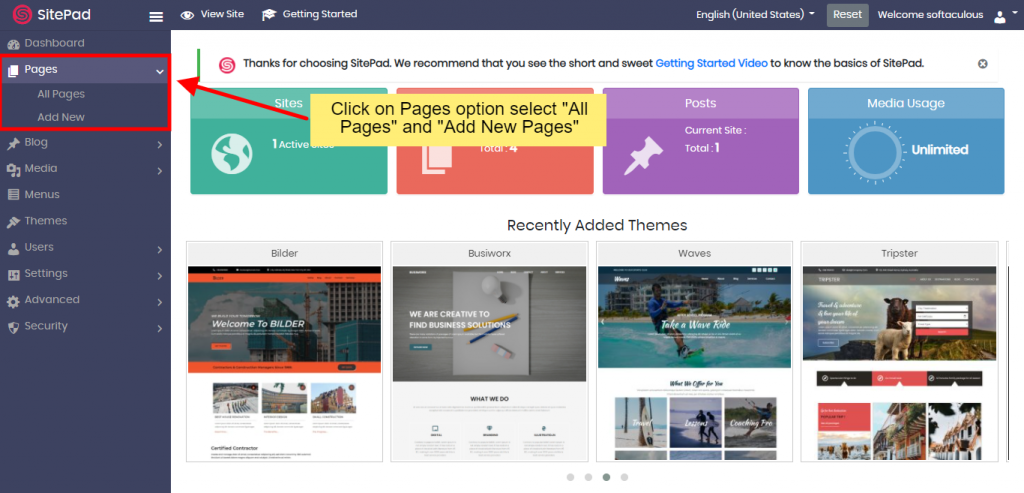Click the SitePad logo icon
Image resolution: width=1024 pixels, height=493 pixels.
click(x=19, y=16)
